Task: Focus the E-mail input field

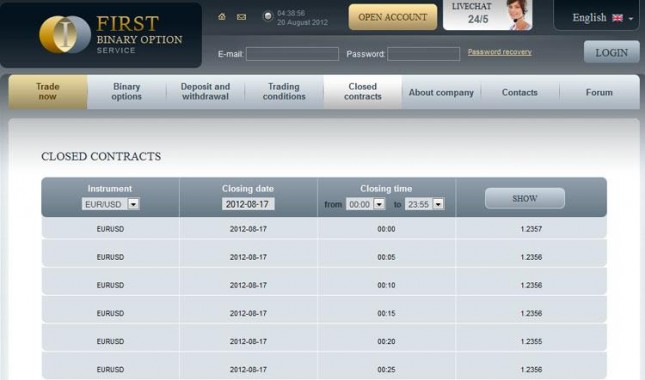Action: 292,54
